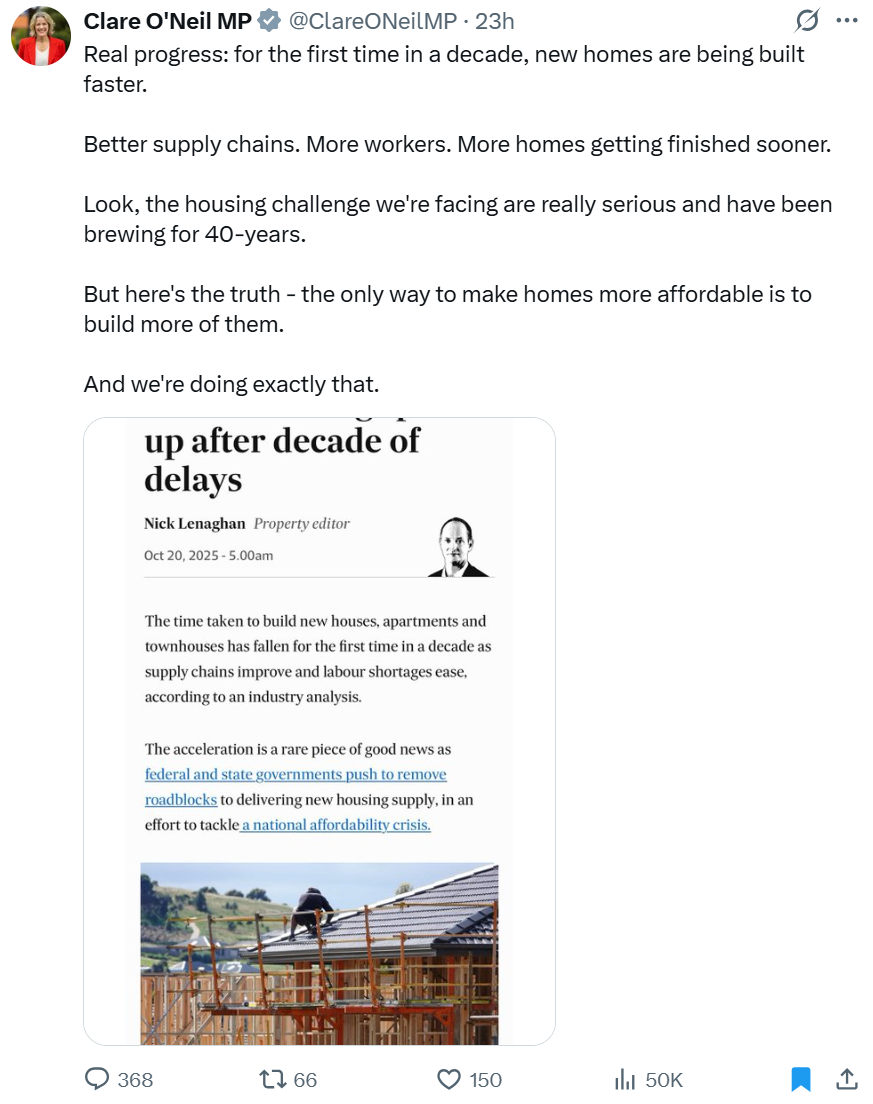Image resolution: width=873 pixels, height=1104 pixels.
Task: Open the @ClareONeilMP handle link
Action: pos(374,21)
